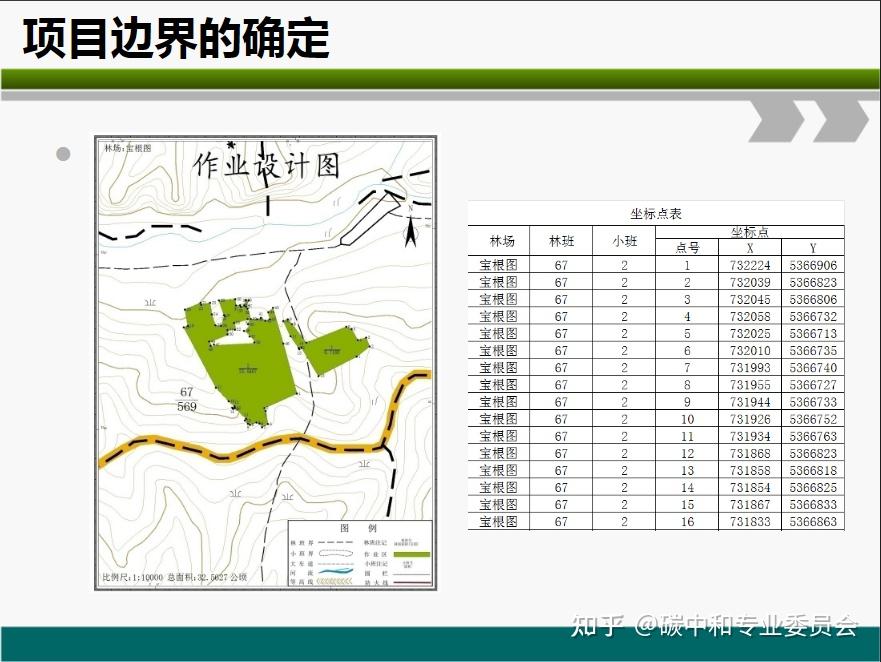Image resolution: width=881 pixels, height=662 pixels.
Task: Click the right gray chevron arrow decoration
Action: 841,121
